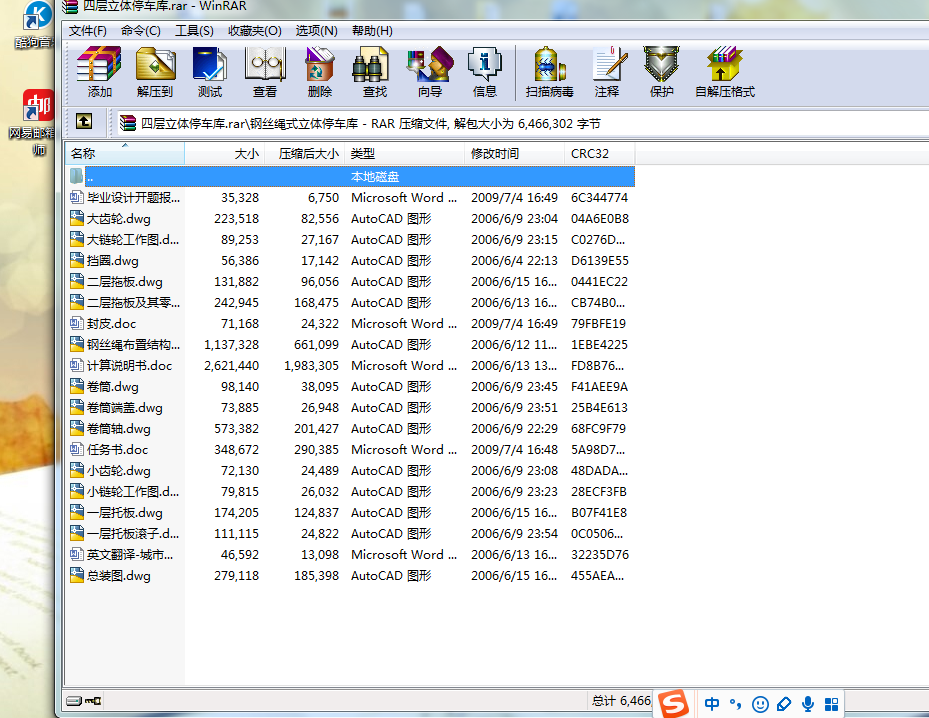Select the parent folder ".." row
929x718 pixels.
350,177
